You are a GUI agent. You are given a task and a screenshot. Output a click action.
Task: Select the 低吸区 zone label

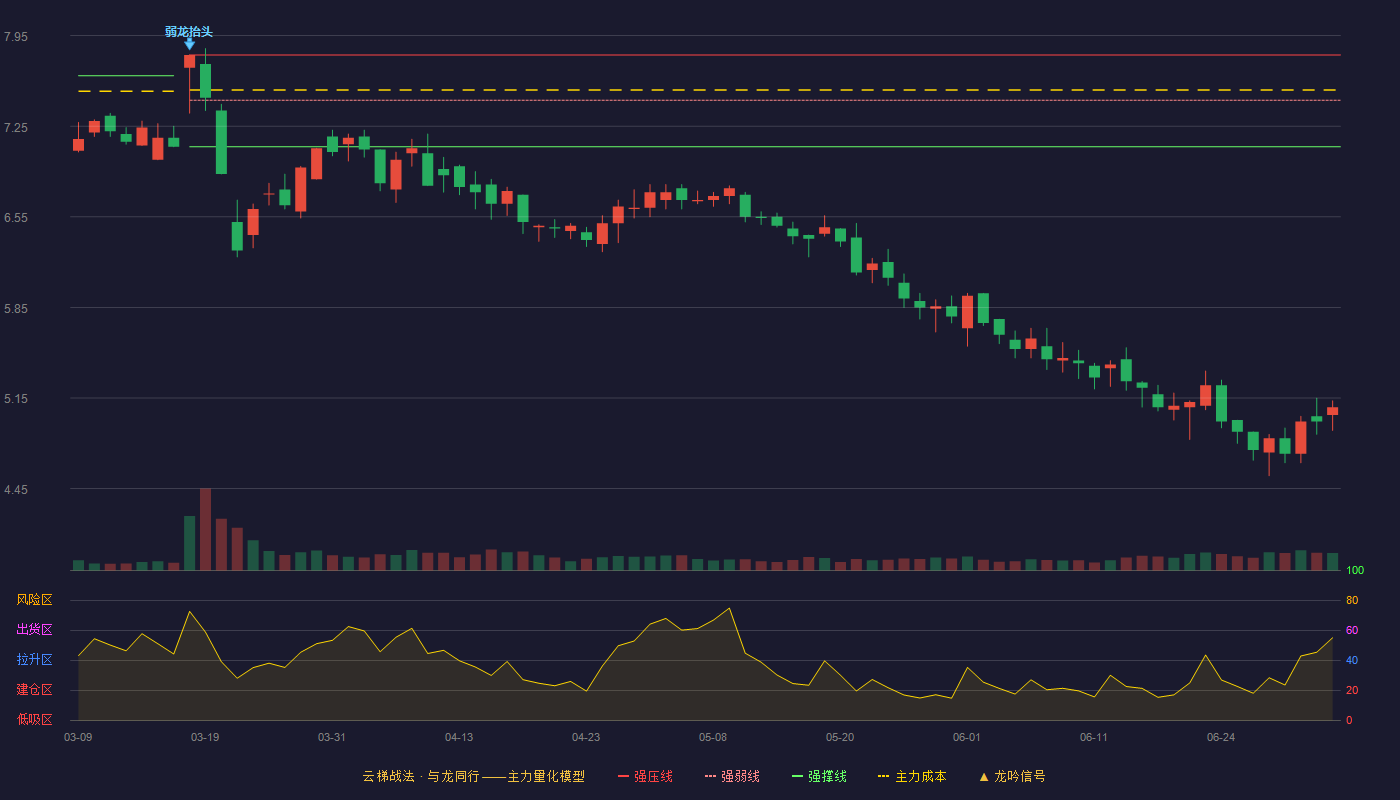(34, 719)
